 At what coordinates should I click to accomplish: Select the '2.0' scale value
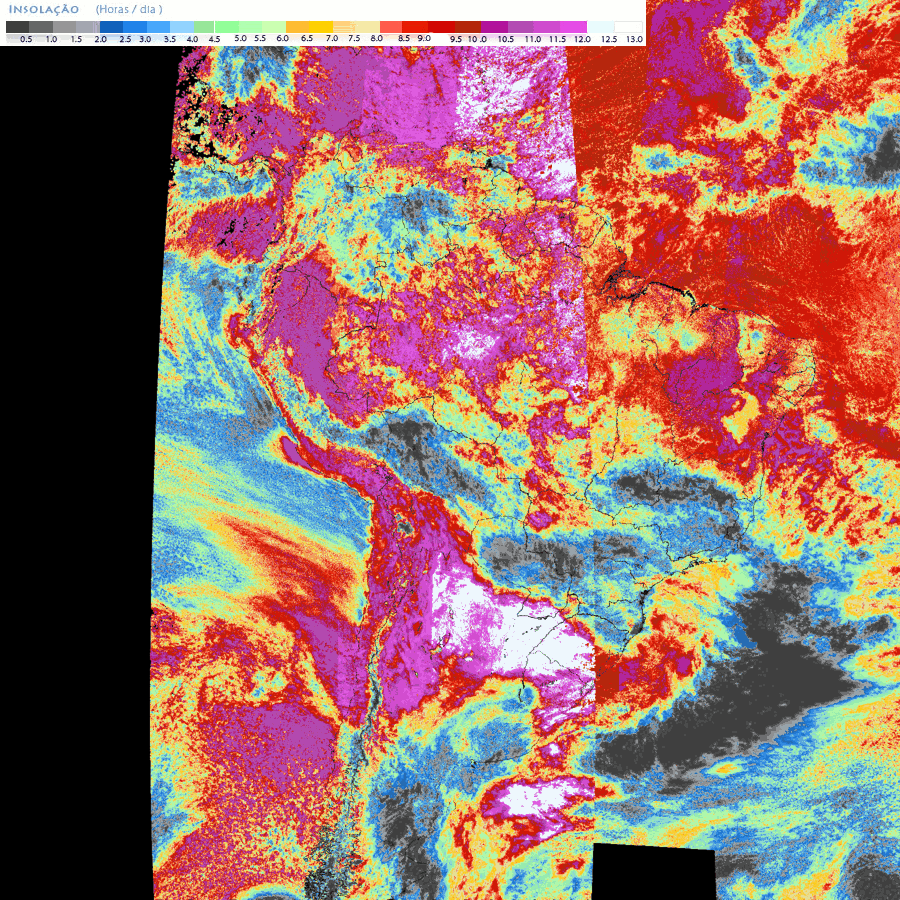pyautogui.click(x=100, y=39)
